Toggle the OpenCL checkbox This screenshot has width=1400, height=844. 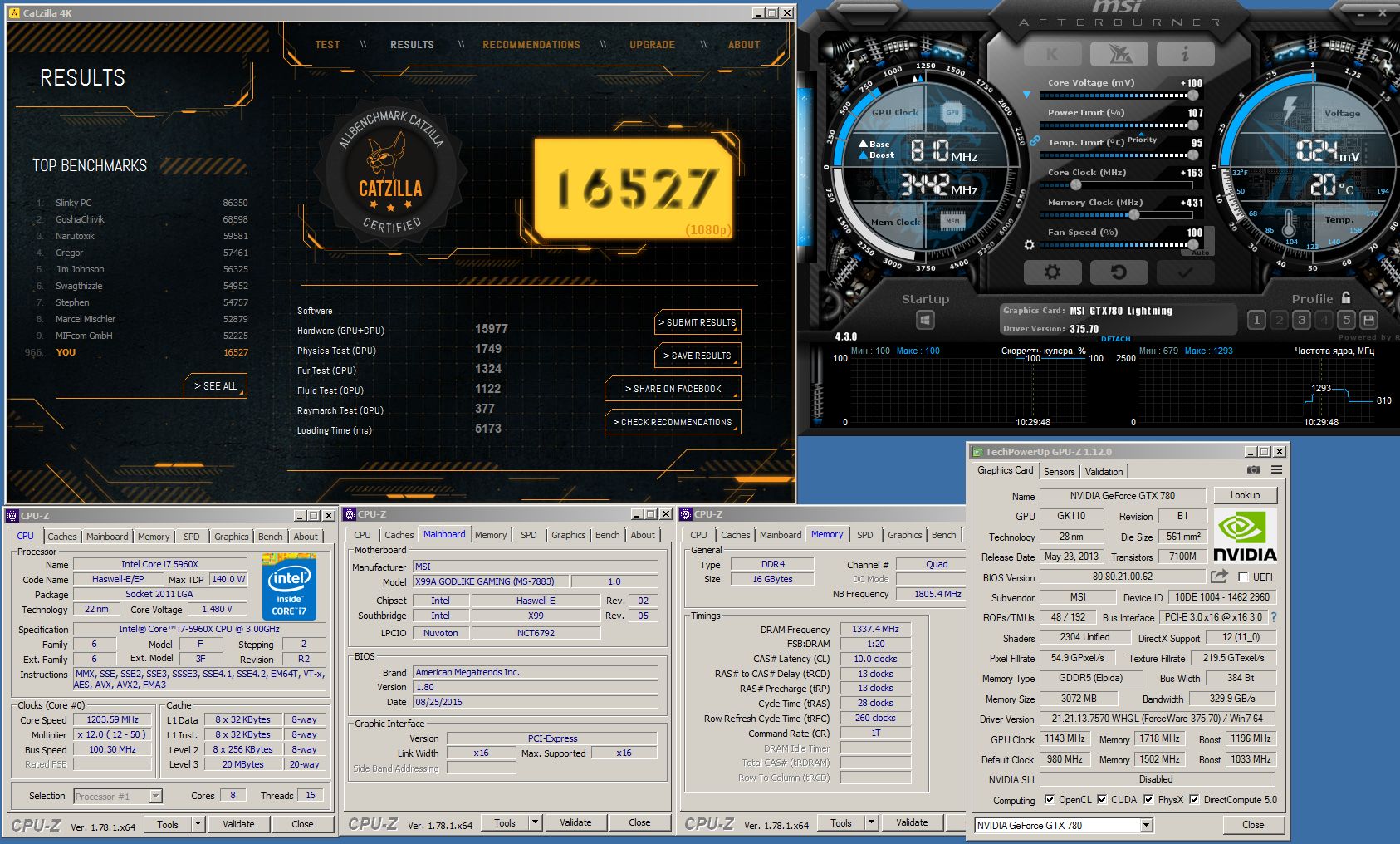(1050, 800)
